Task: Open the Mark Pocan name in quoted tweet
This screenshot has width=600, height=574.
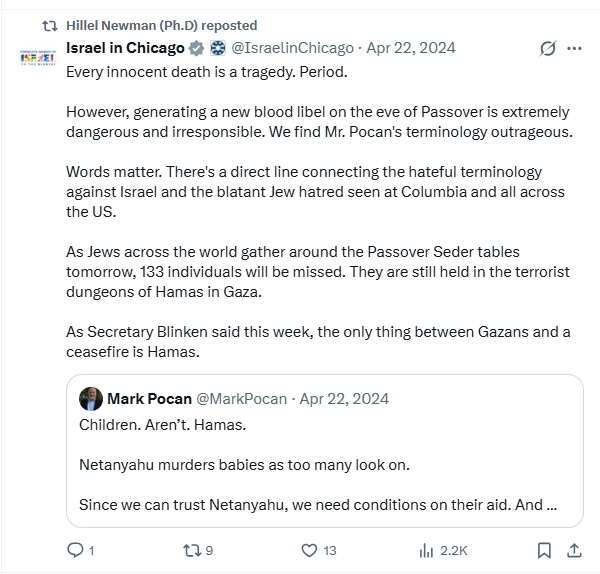Action: [x=149, y=399]
